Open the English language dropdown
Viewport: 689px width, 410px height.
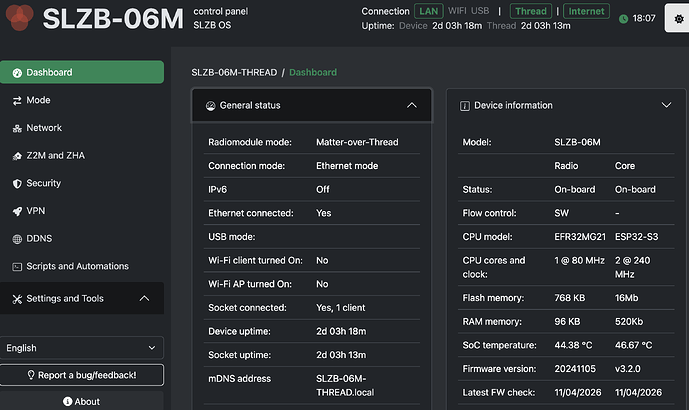pos(82,348)
